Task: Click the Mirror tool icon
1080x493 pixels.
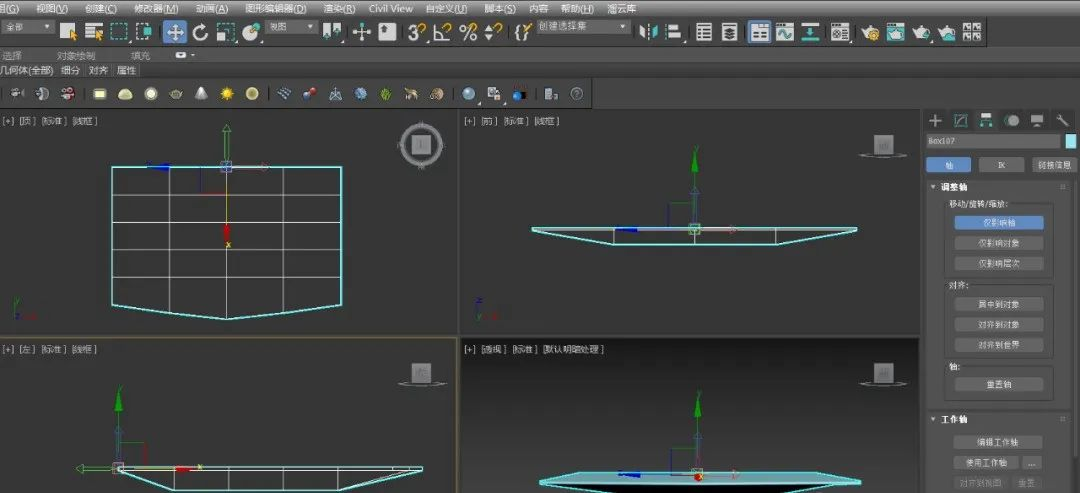Action: 648,32
